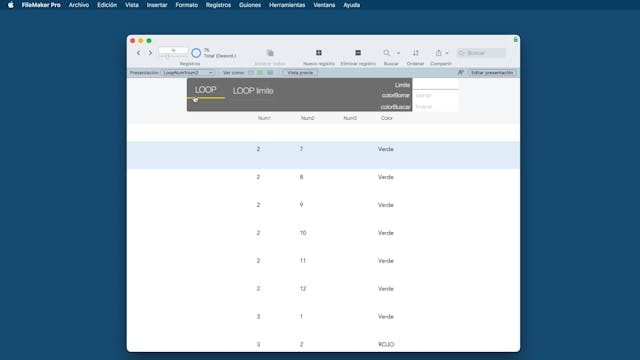Click Num2 value 7 in highlighted row
The image size is (640, 360).
(301, 149)
